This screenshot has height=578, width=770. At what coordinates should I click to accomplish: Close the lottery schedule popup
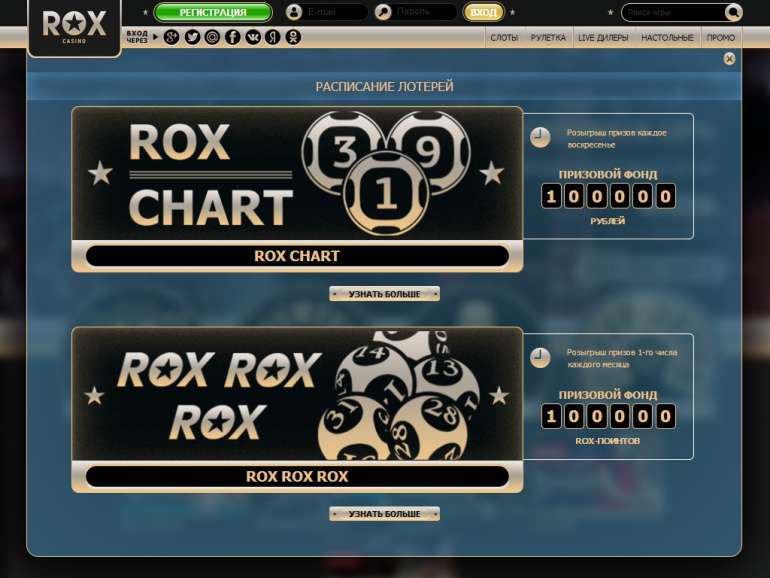coord(729,59)
